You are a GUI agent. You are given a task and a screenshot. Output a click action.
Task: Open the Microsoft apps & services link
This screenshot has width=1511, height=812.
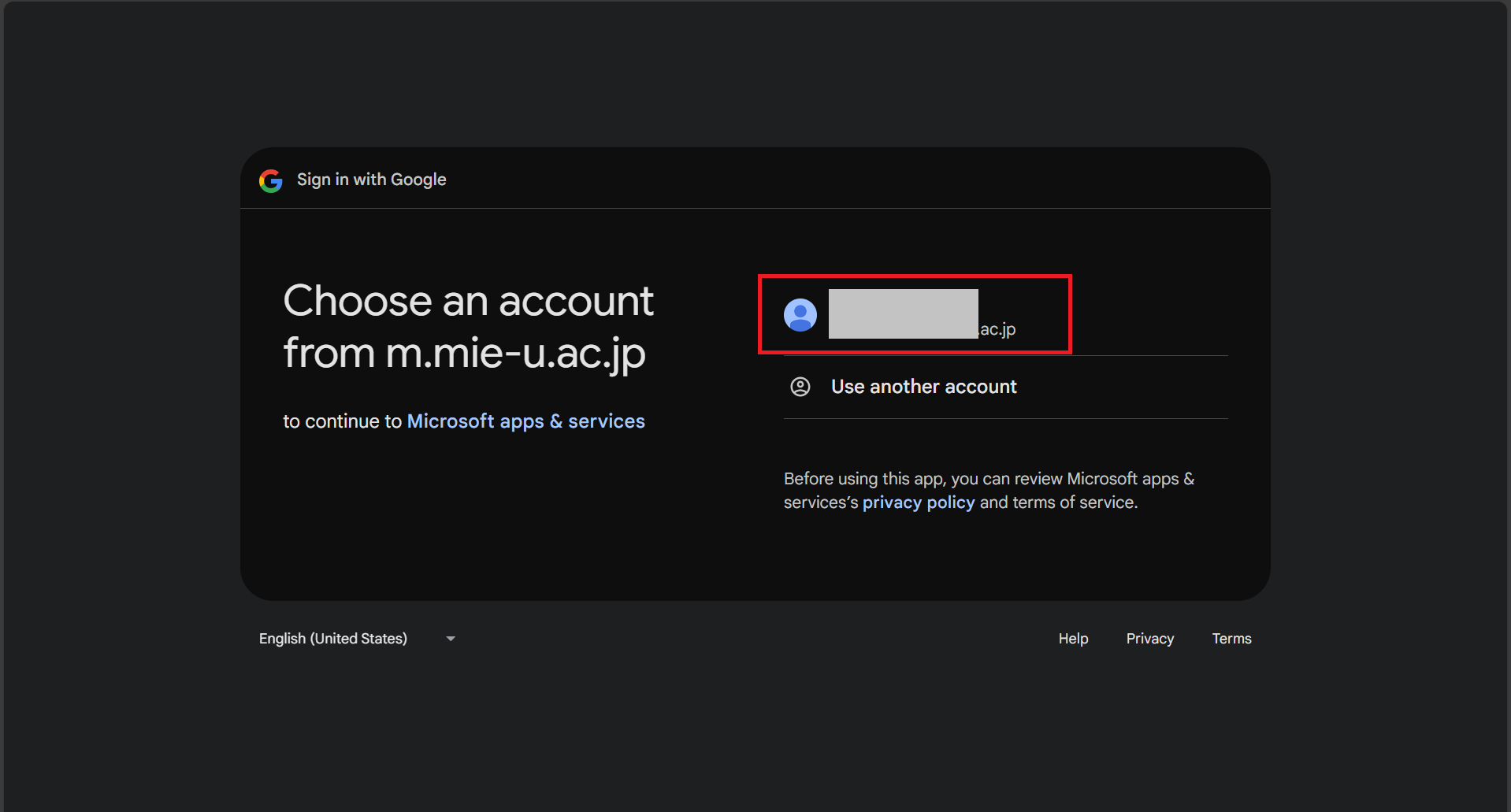[x=525, y=421]
